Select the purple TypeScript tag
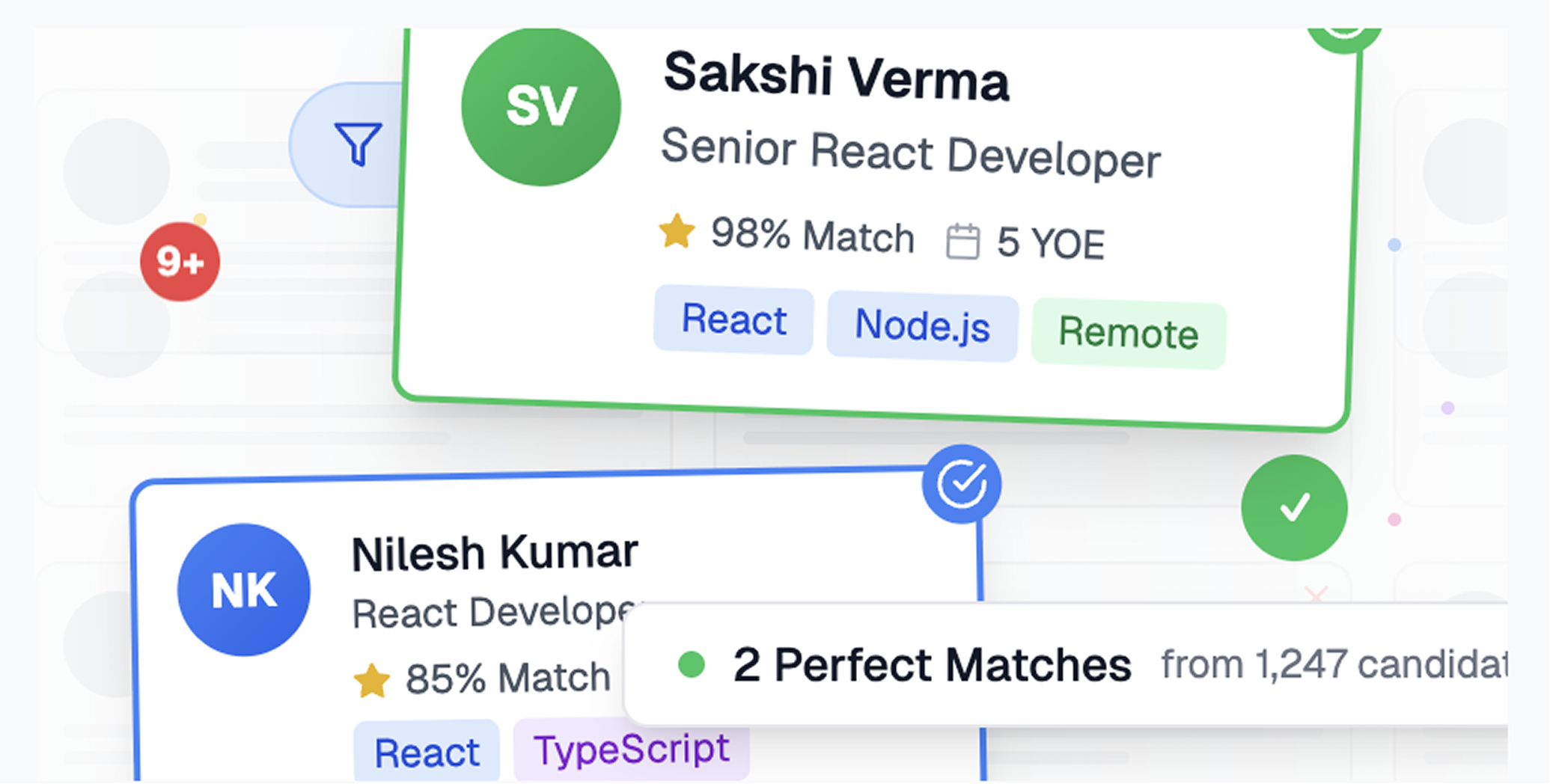The height and width of the screenshot is (784, 1550). pos(631,750)
